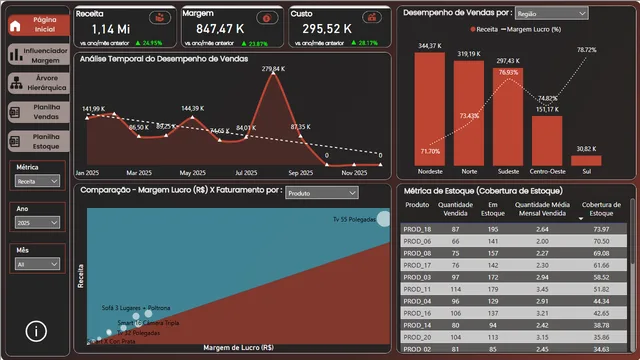Select the PROD_18 row
This screenshot has width=640, height=360.
tap(513, 229)
